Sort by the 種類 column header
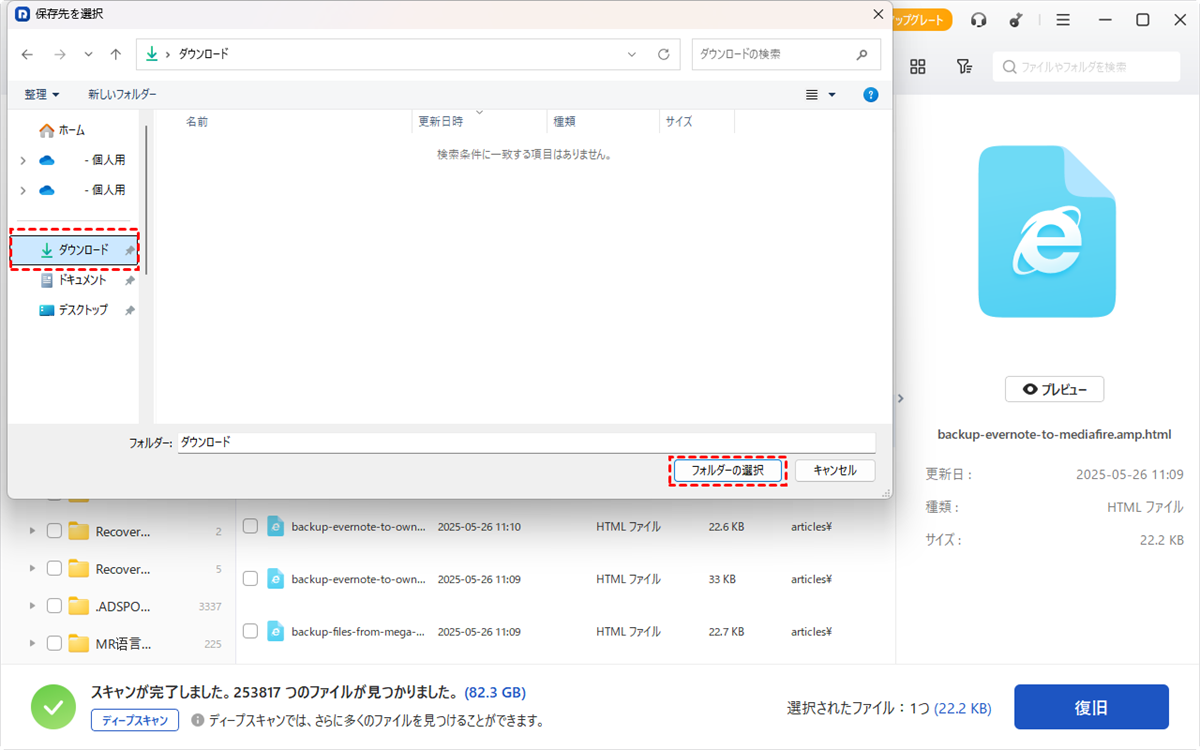Image resolution: width=1200 pixels, height=750 pixels. coord(564,121)
